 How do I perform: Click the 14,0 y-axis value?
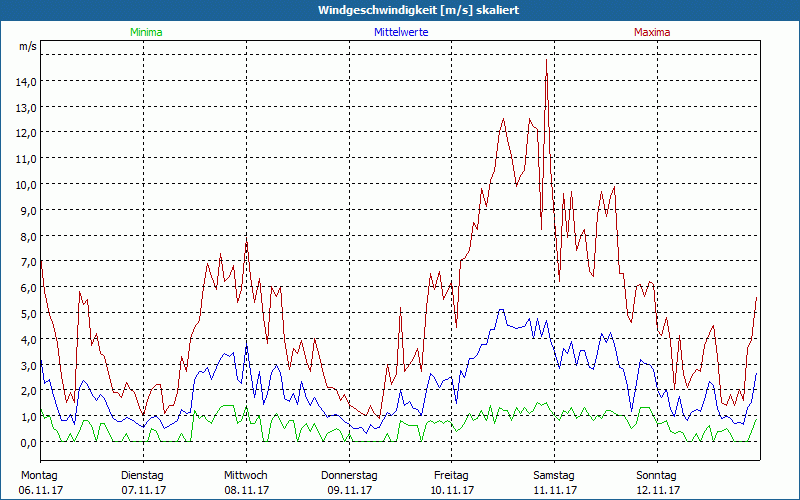pos(26,81)
